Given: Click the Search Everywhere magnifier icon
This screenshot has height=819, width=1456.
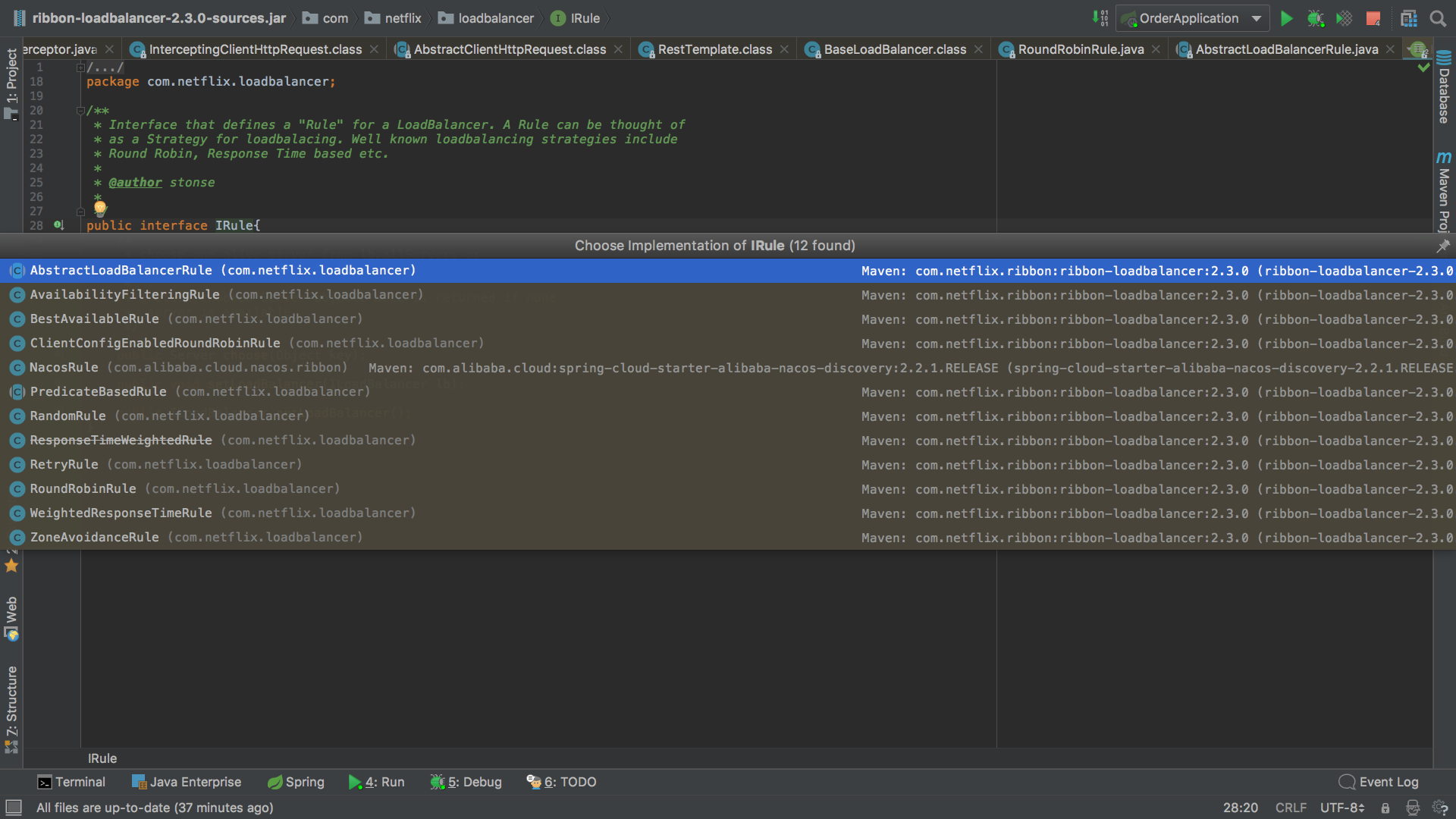Looking at the screenshot, I should coord(1438,18).
